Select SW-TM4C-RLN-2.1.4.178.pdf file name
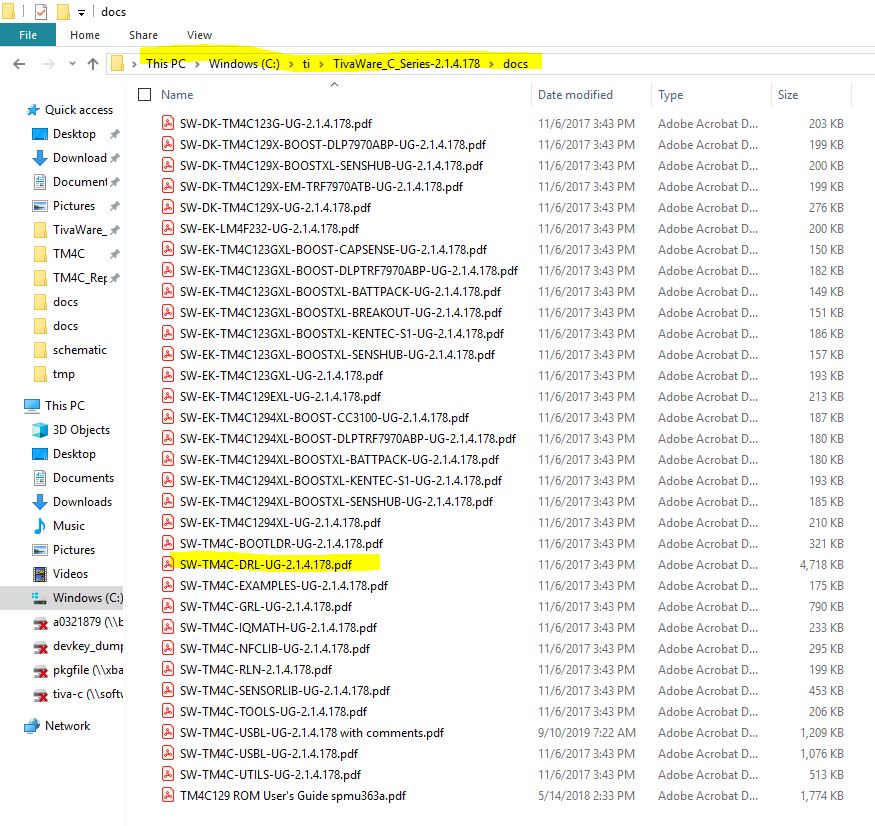875x826 pixels. pyautogui.click(x=256, y=670)
